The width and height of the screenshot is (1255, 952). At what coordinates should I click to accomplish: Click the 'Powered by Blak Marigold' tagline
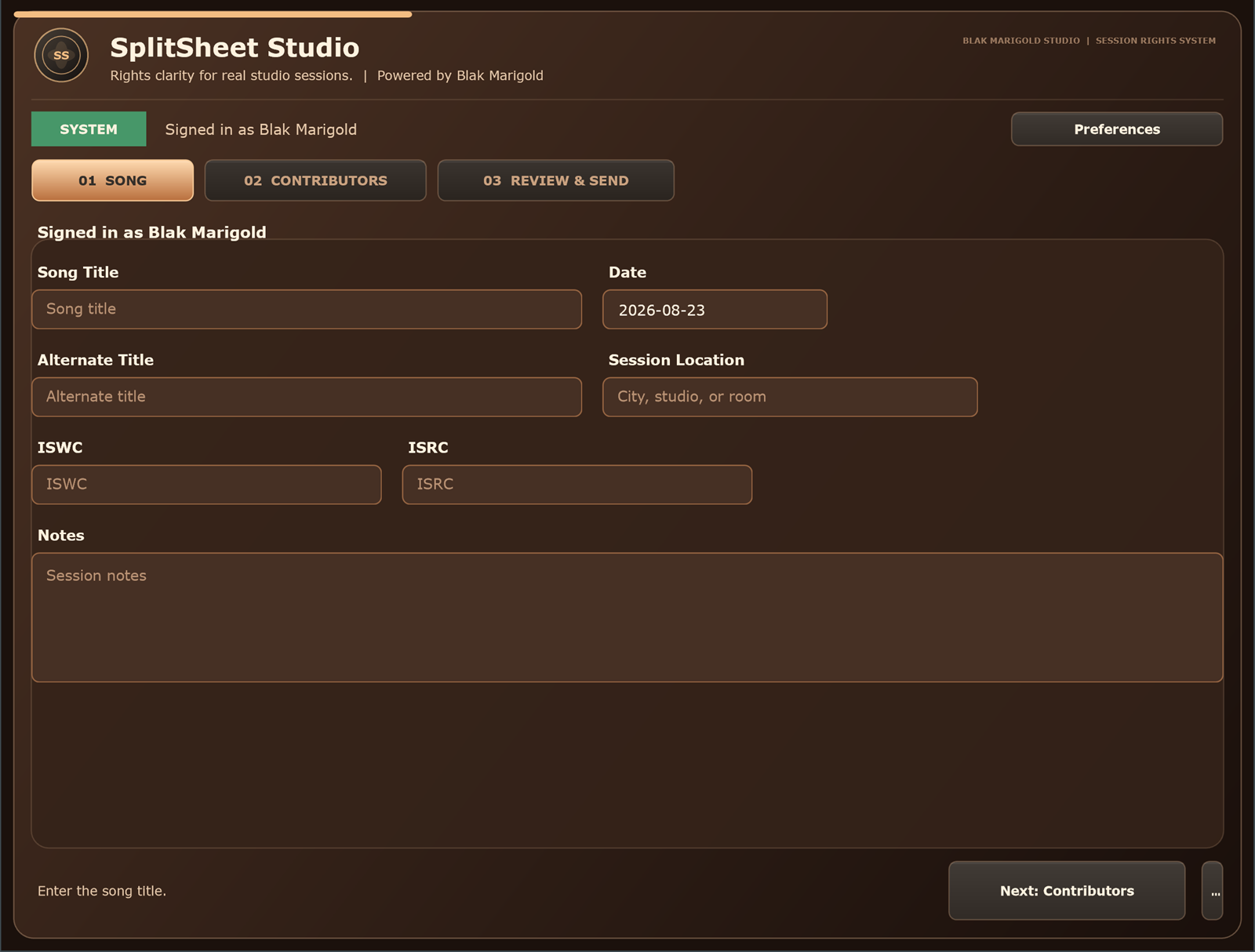tap(460, 75)
